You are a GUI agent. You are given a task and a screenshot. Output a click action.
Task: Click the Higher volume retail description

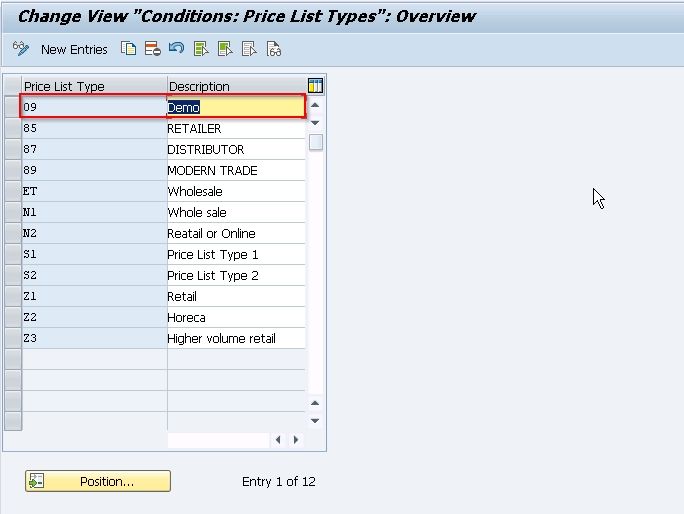click(236, 338)
